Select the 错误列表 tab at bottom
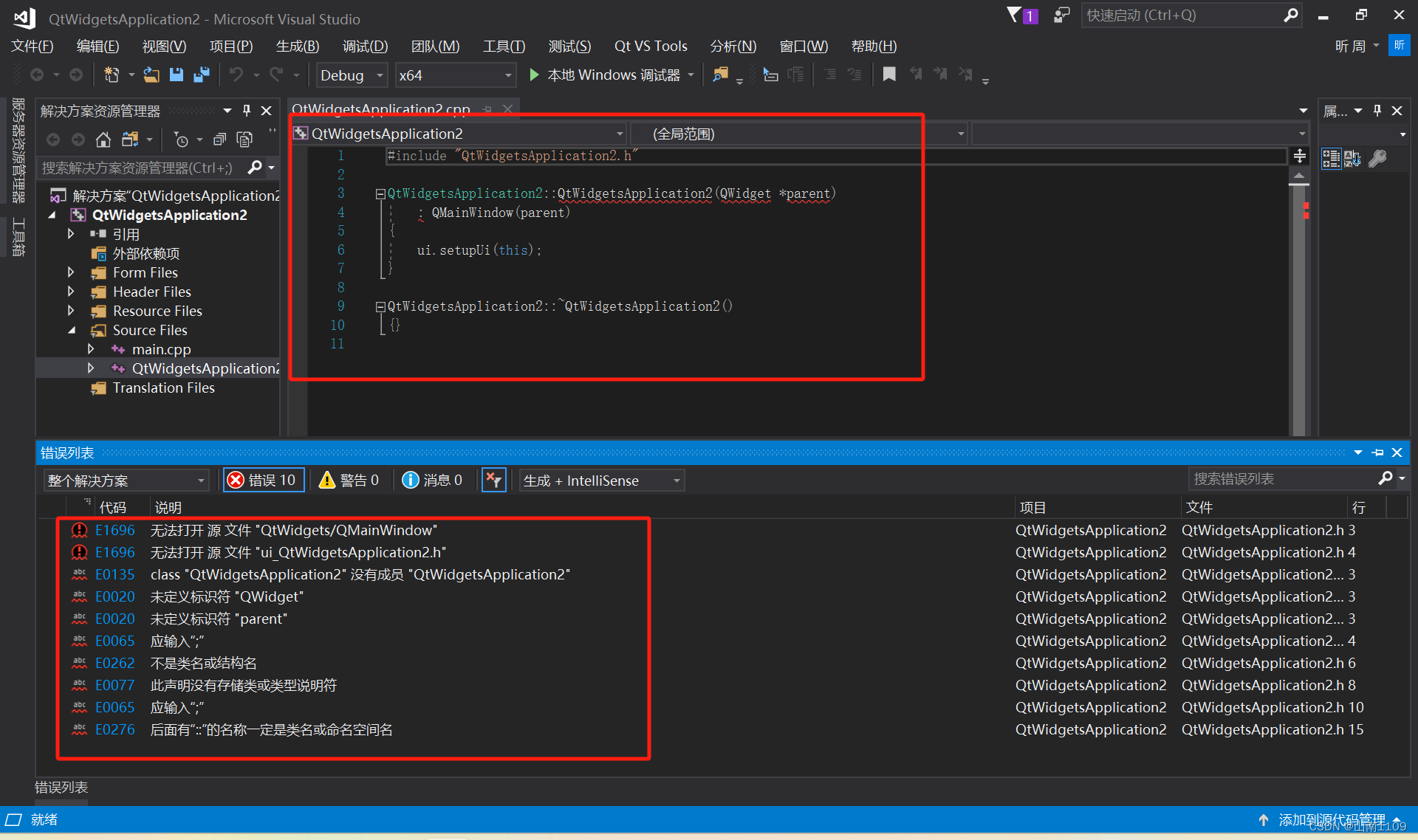The image size is (1418, 840). pos(61,788)
